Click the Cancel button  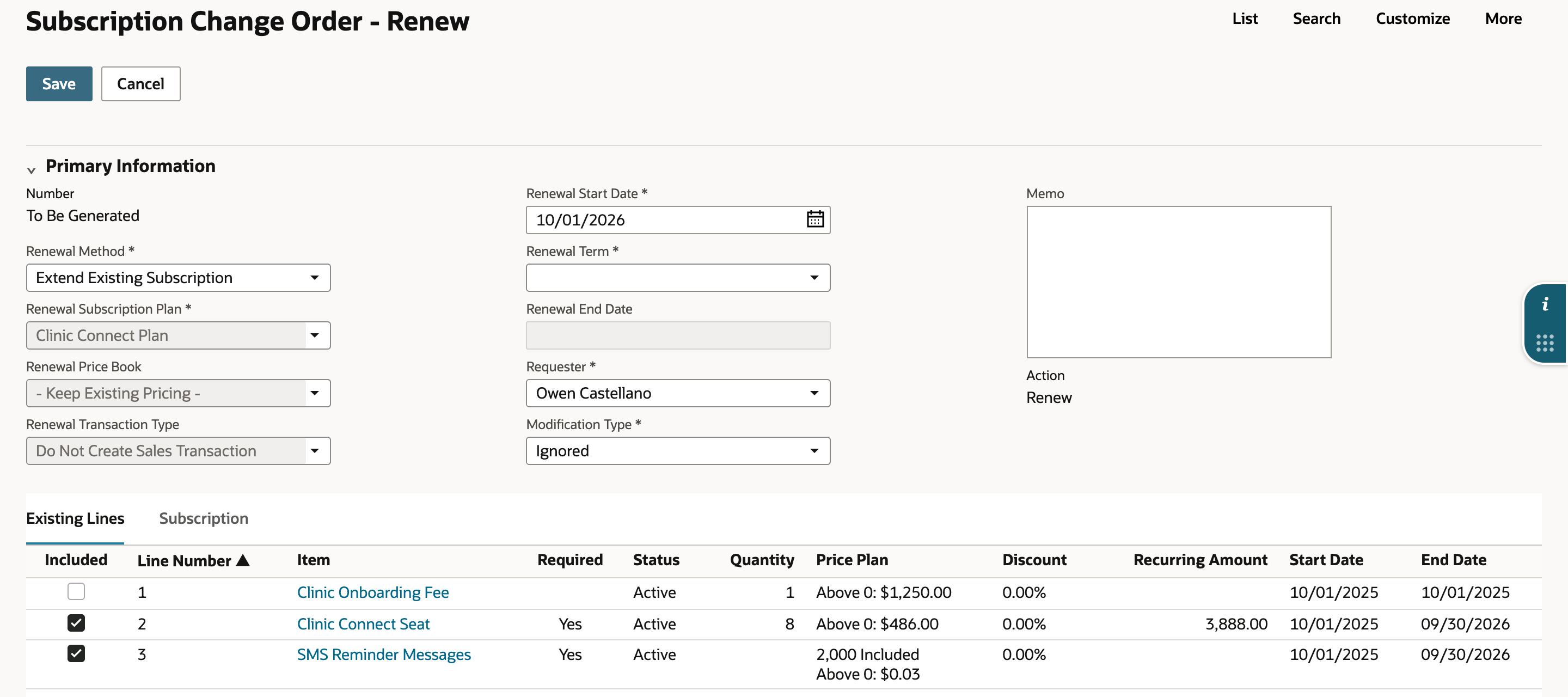pyautogui.click(x=140, y=84)
